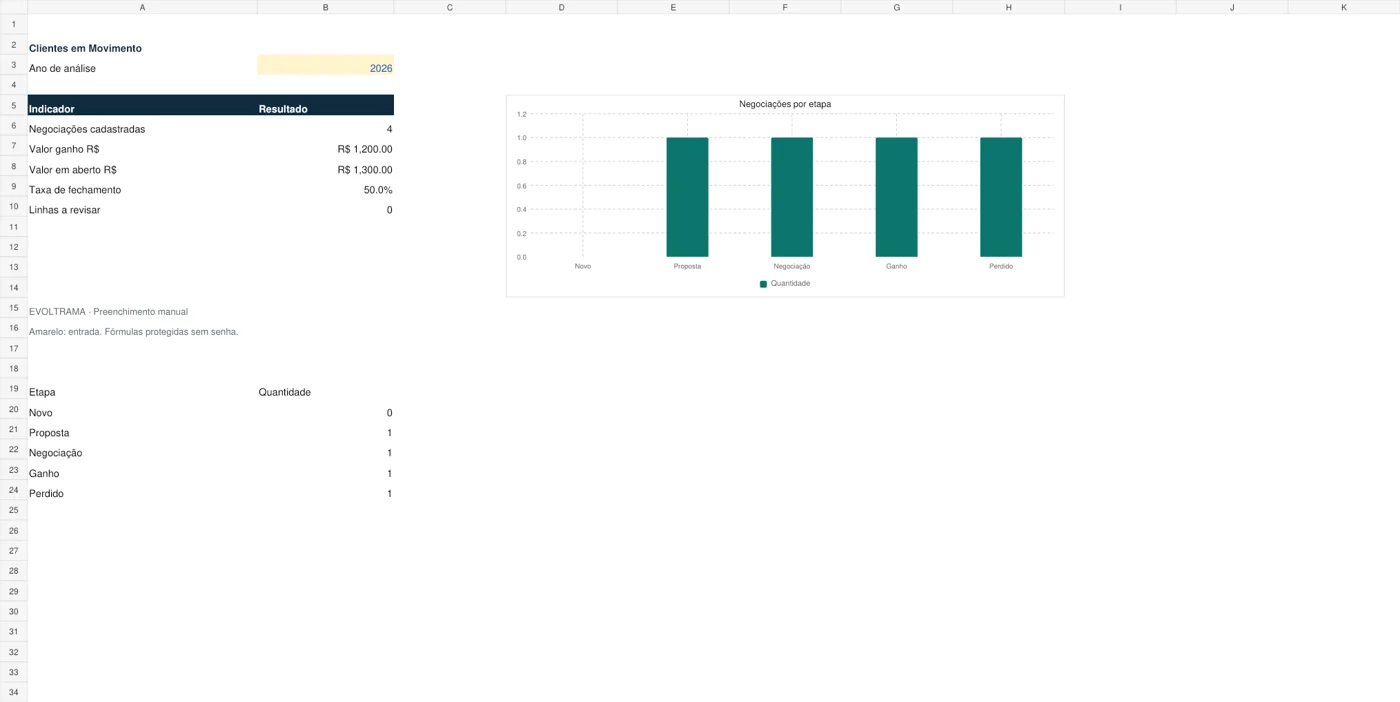Select column I header
The height and width of the screenshot is (702, 1400).
(1120, 7)
